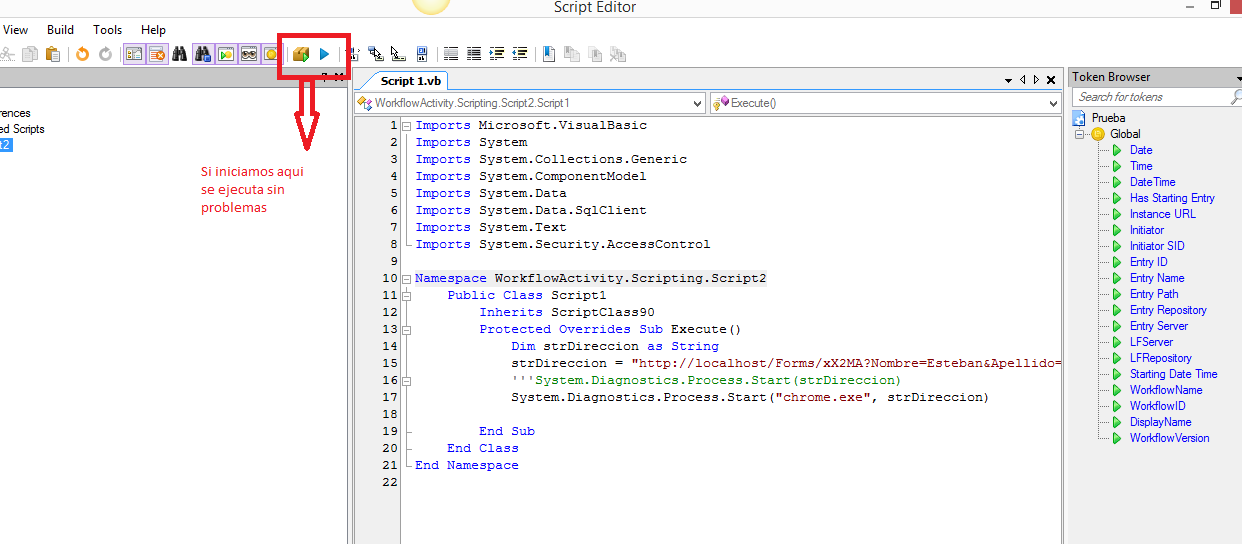Click the Paste clipboard icon

tap(53, 54)
